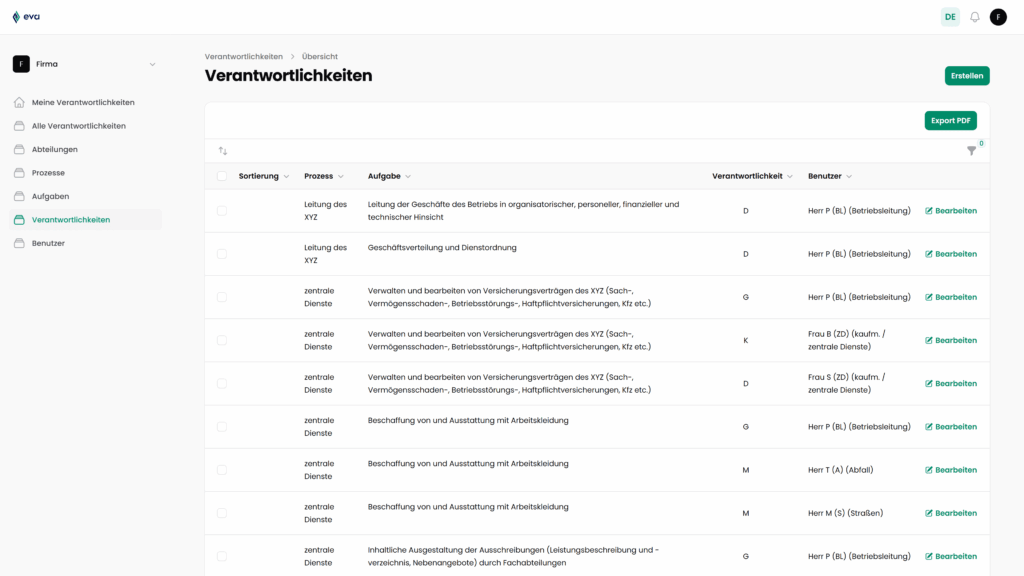Export the list with Export PDF

point(949,120)
